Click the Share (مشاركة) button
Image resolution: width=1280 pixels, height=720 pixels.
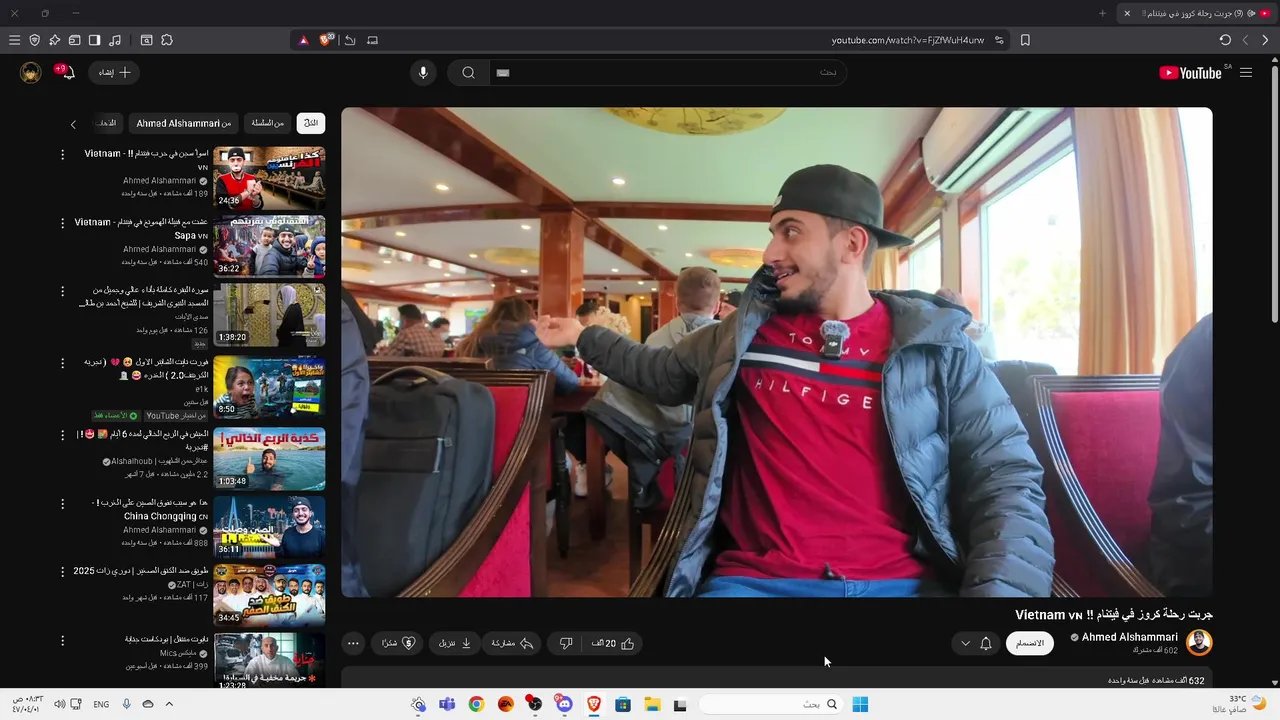512,643
